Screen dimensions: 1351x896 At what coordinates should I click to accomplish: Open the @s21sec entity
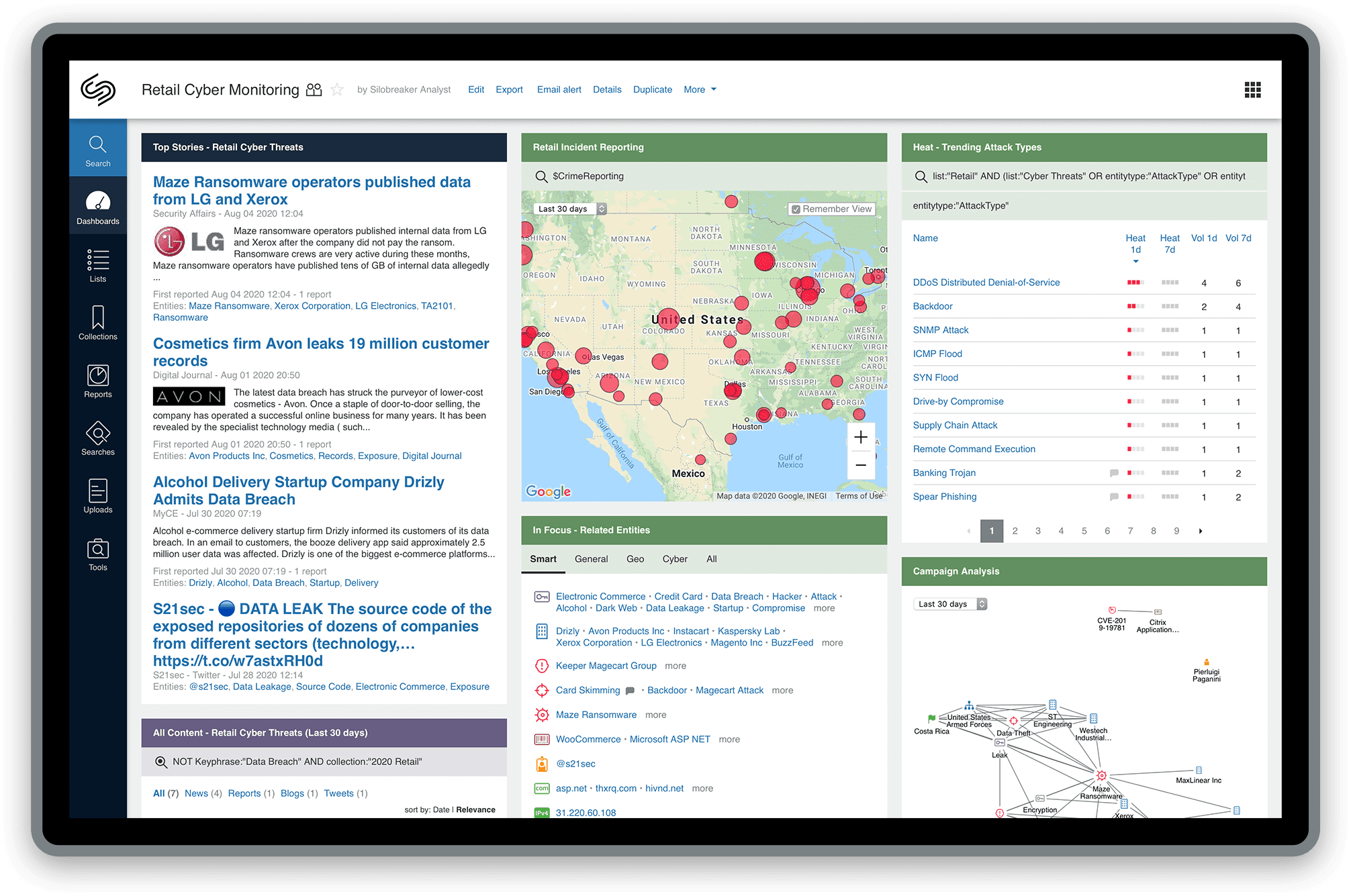pos(575,764)
